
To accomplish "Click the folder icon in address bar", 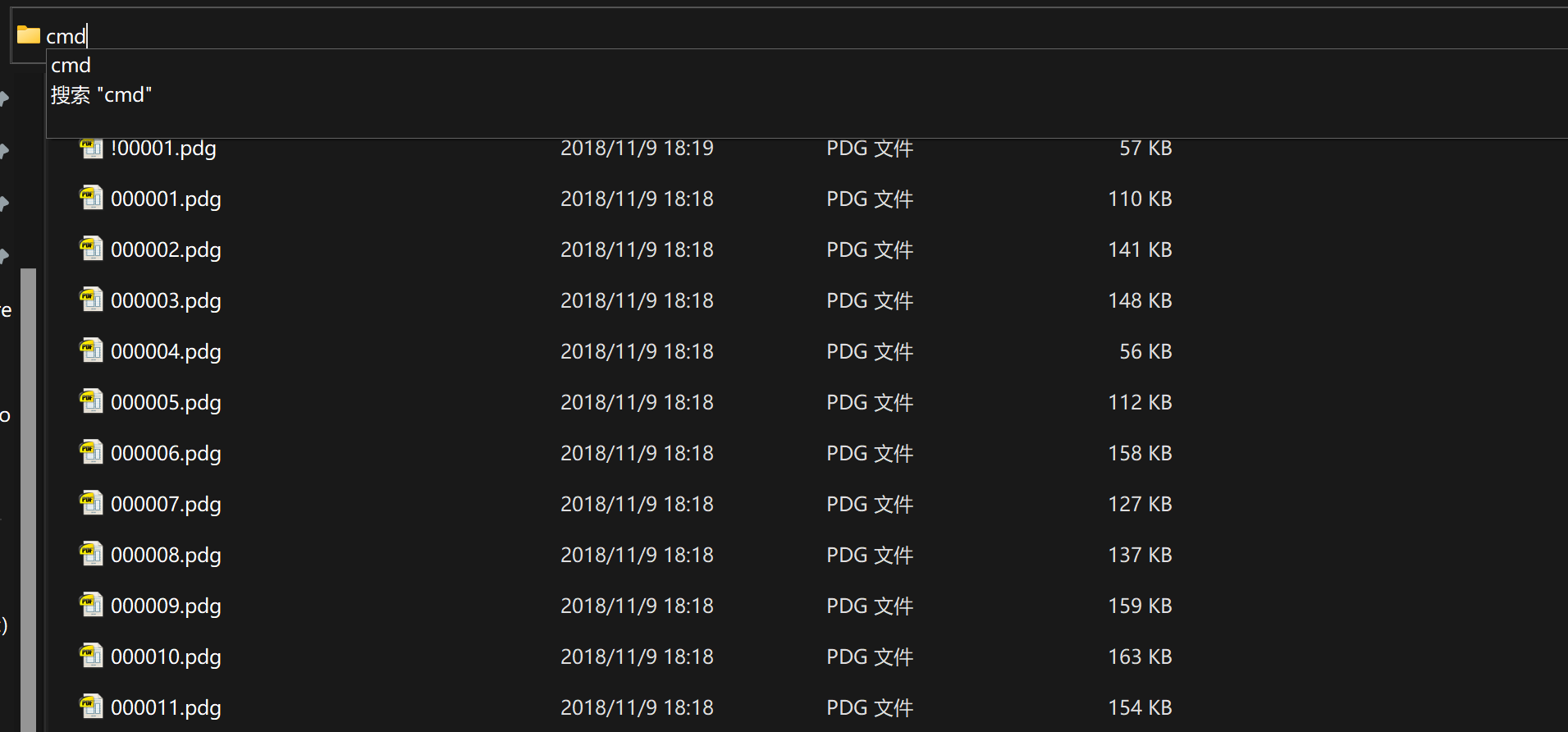I will click(x=29, y=34).
